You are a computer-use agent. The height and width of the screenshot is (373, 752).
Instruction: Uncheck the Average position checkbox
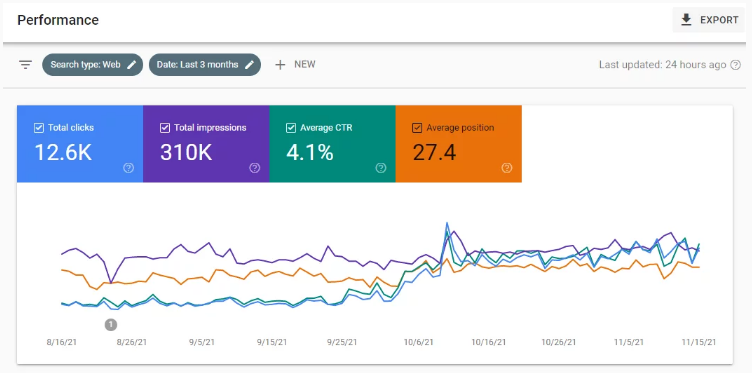417,128
